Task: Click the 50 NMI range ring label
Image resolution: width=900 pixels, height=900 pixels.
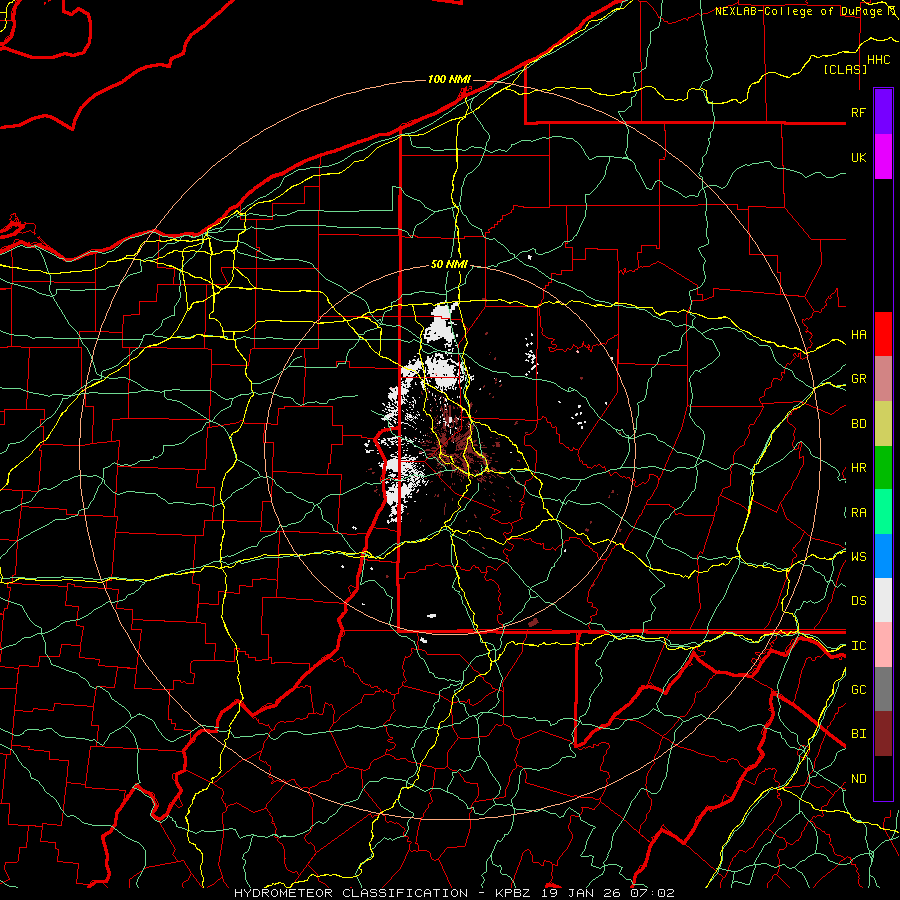Action: (449, 264)
